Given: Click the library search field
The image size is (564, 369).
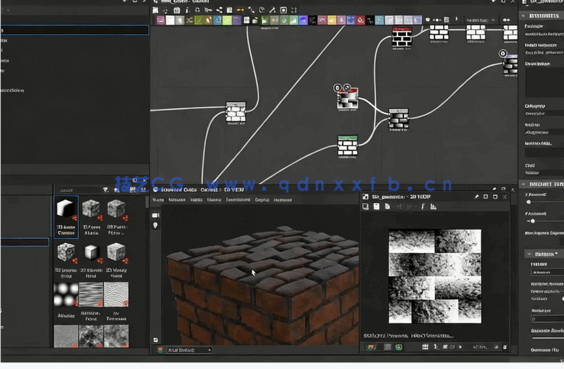Looking at the screenshot, I should (78, 190).
